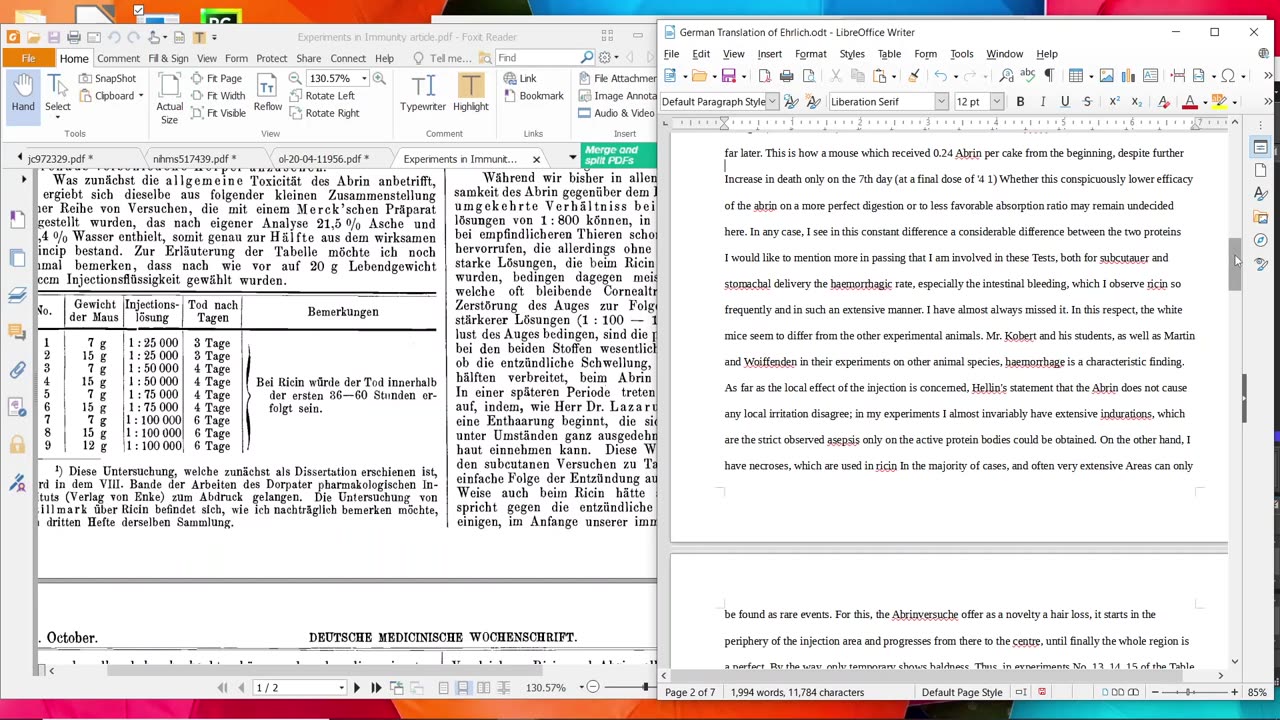This screenshot has height=720, width=1280.
Task: Add a Bookmark in Foxit Reader
Action: [x=533, y=96]
